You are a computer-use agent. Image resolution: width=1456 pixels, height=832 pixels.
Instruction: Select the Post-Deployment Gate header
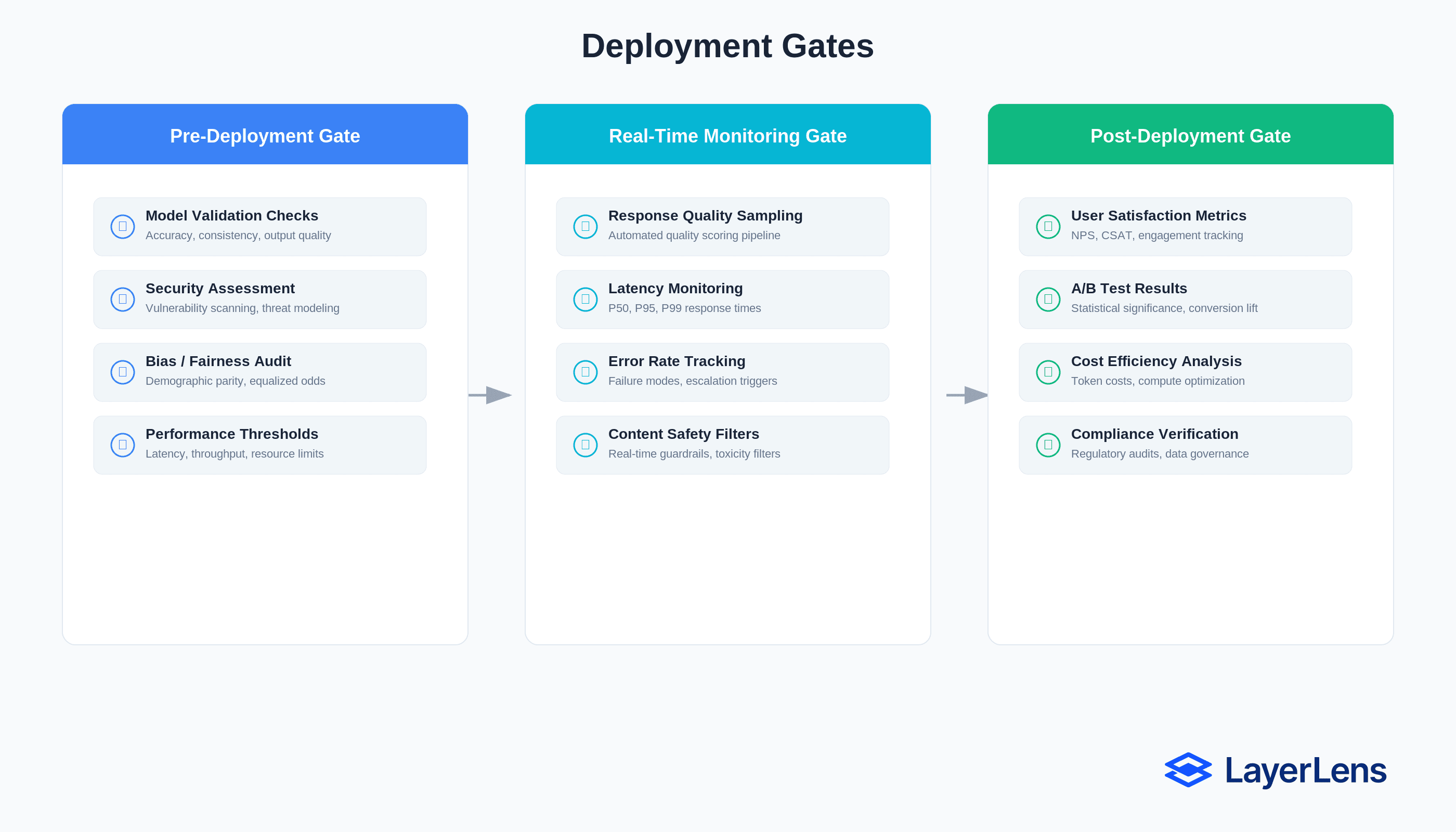1190,135
